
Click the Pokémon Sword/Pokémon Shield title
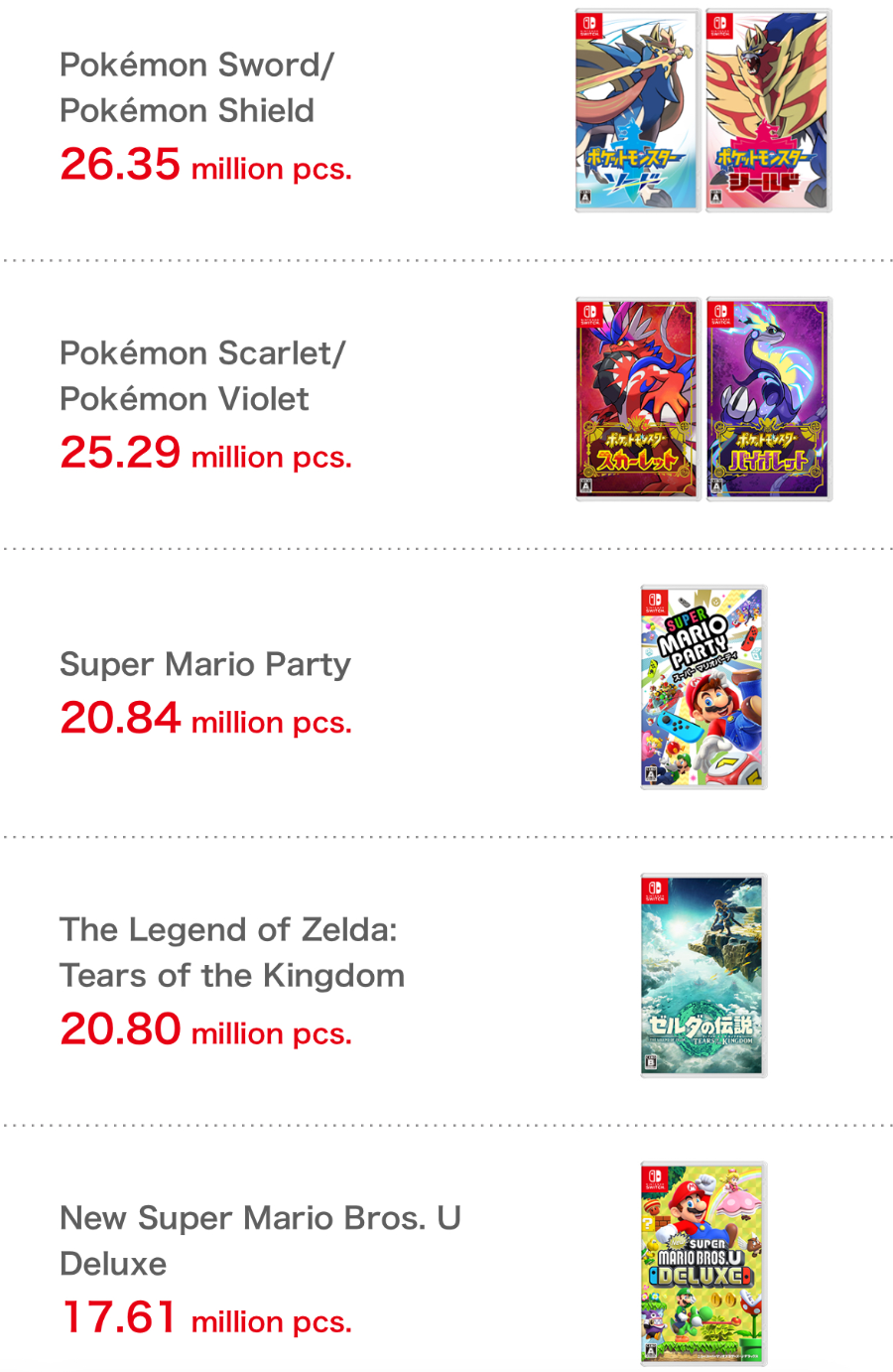click(196, 87)
